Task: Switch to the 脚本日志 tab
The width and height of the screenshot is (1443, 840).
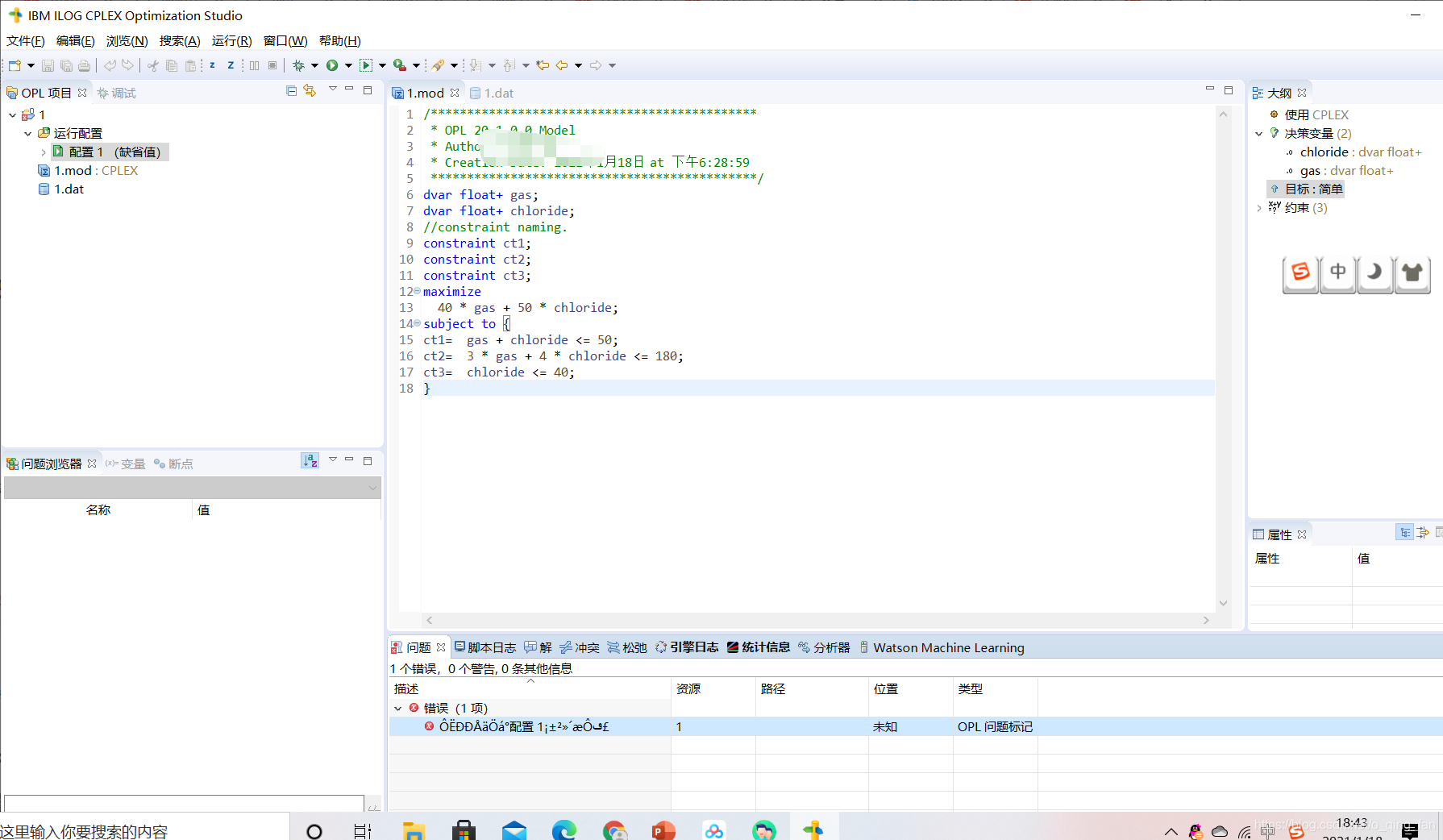Action: [484, 647]
